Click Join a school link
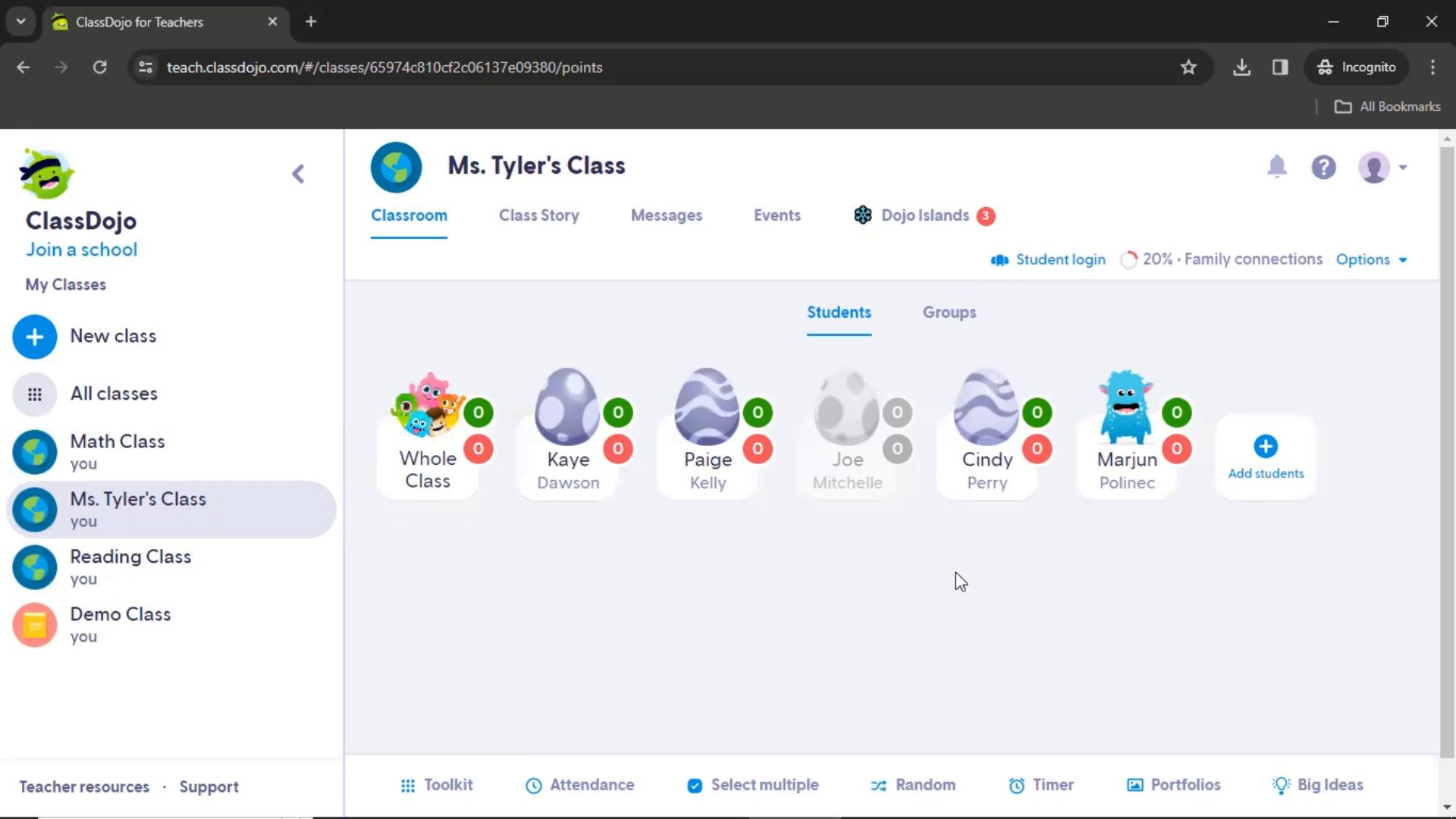 tap(81, 249)
